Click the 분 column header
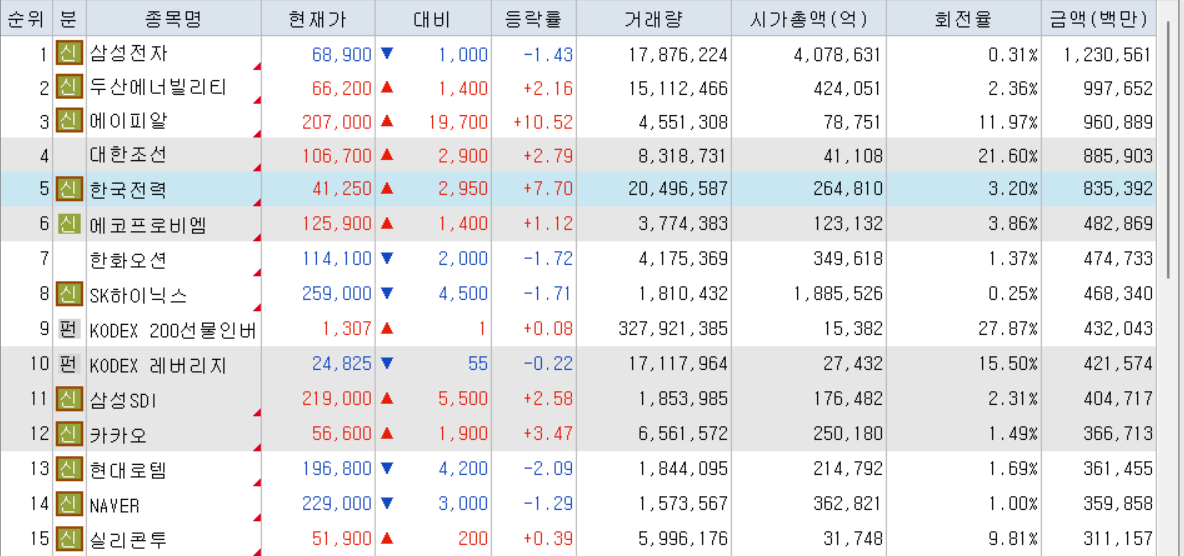Image resolution: width=1184 pixels, height=556 pixels. click(69, 19)
